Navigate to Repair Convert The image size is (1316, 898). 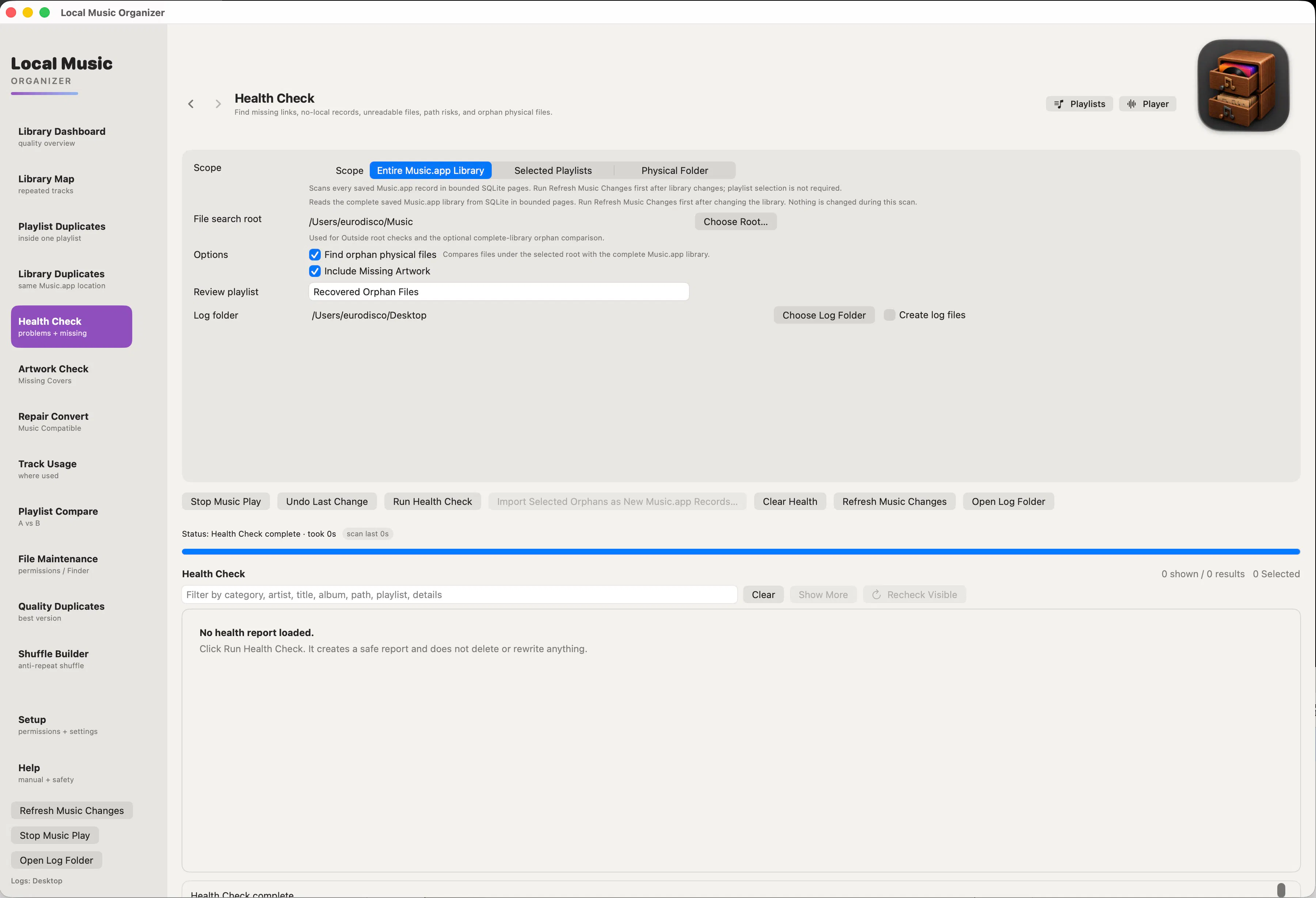(x=71, y=422)
